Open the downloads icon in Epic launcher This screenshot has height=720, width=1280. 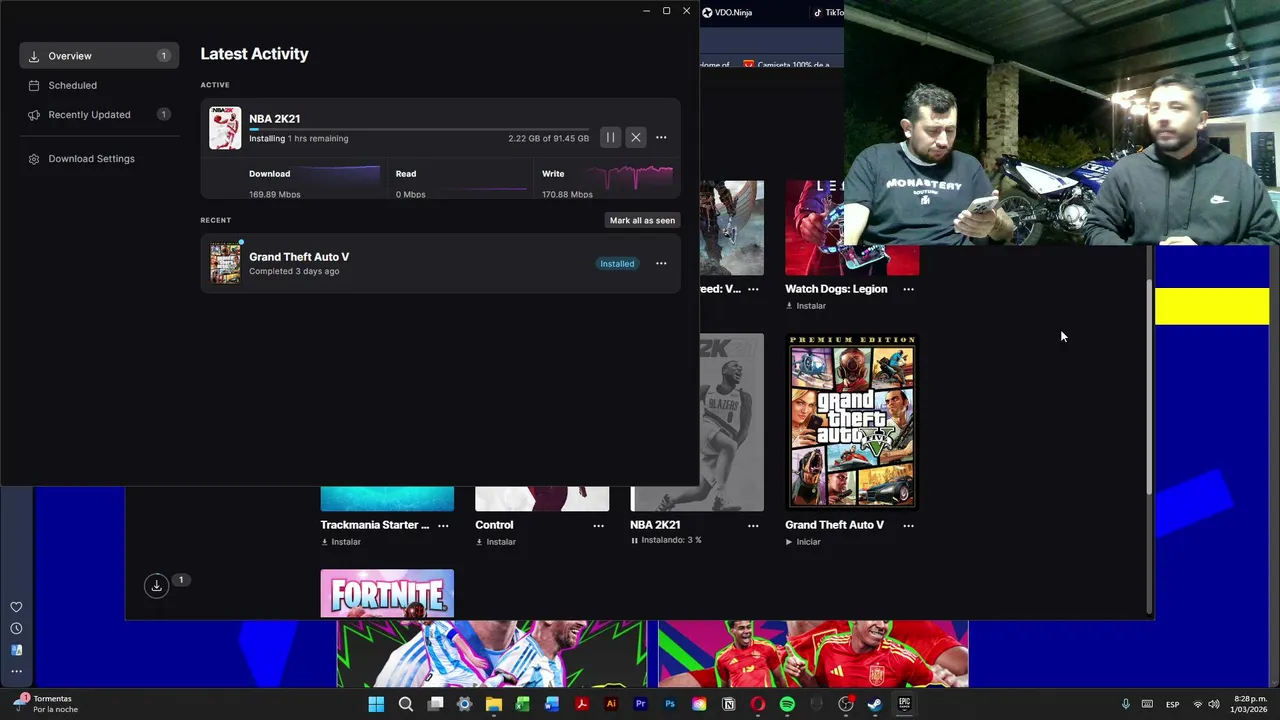pos(156,586)
